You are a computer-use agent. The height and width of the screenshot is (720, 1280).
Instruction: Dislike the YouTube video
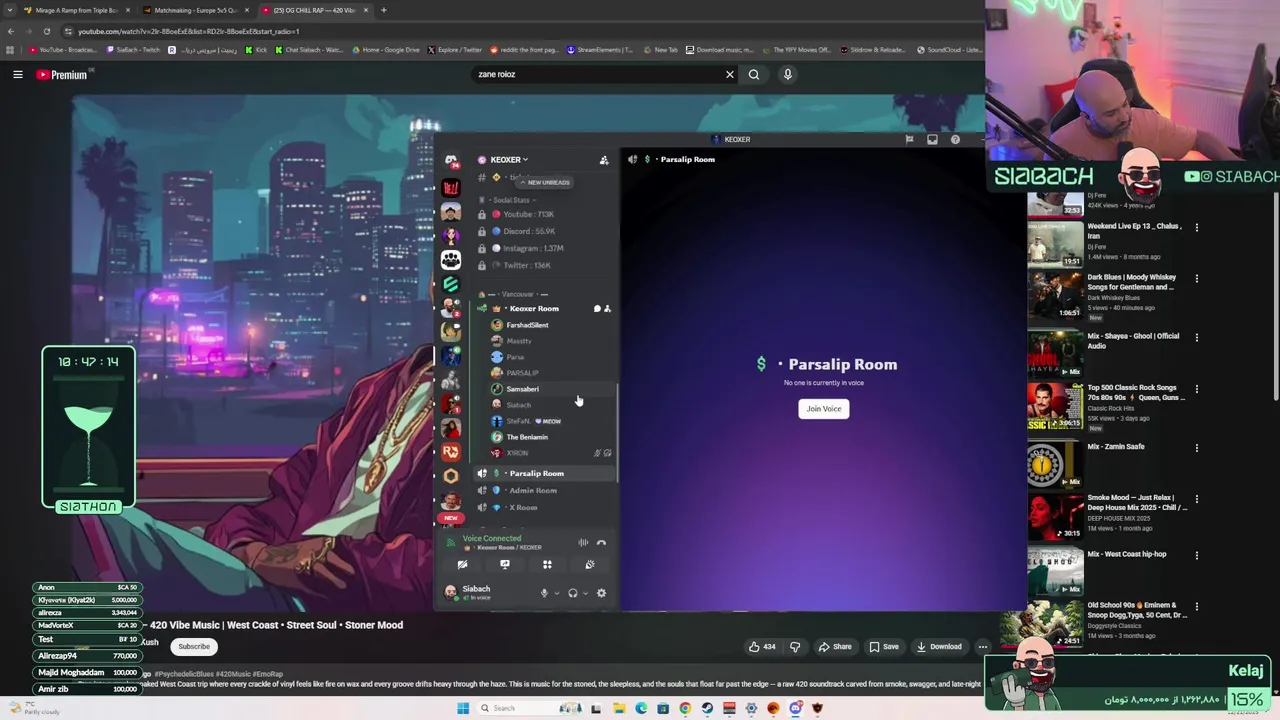795,647
